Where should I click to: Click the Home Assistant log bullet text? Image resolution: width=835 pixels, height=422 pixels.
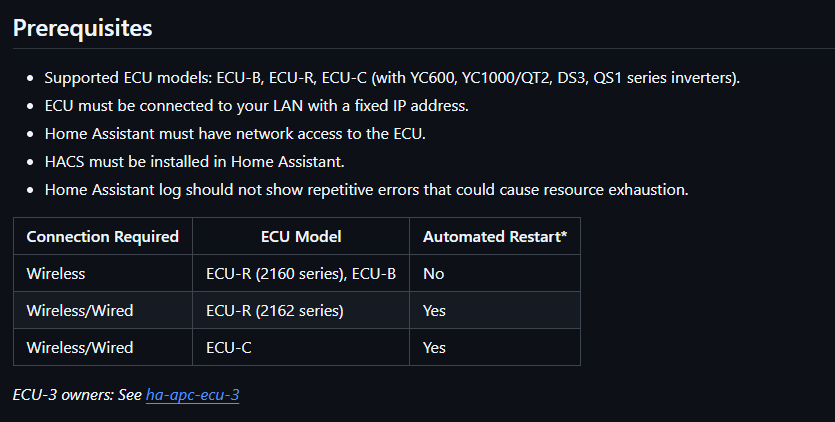tap(366, 189)
